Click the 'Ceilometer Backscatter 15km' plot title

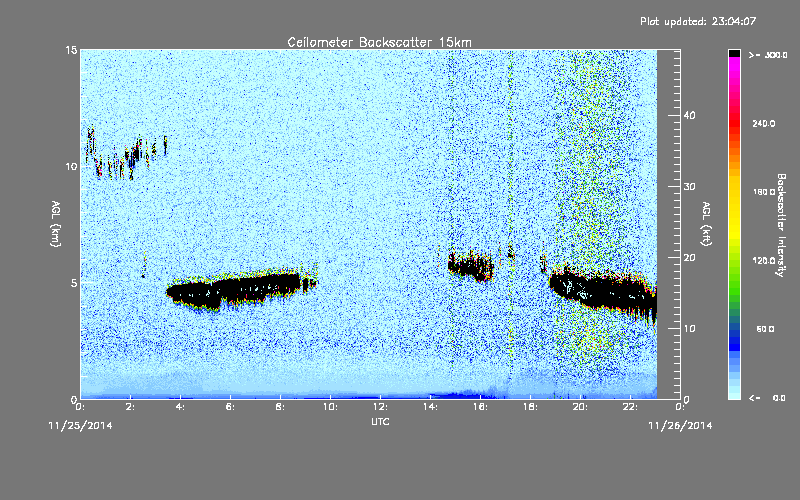[380, 42]
